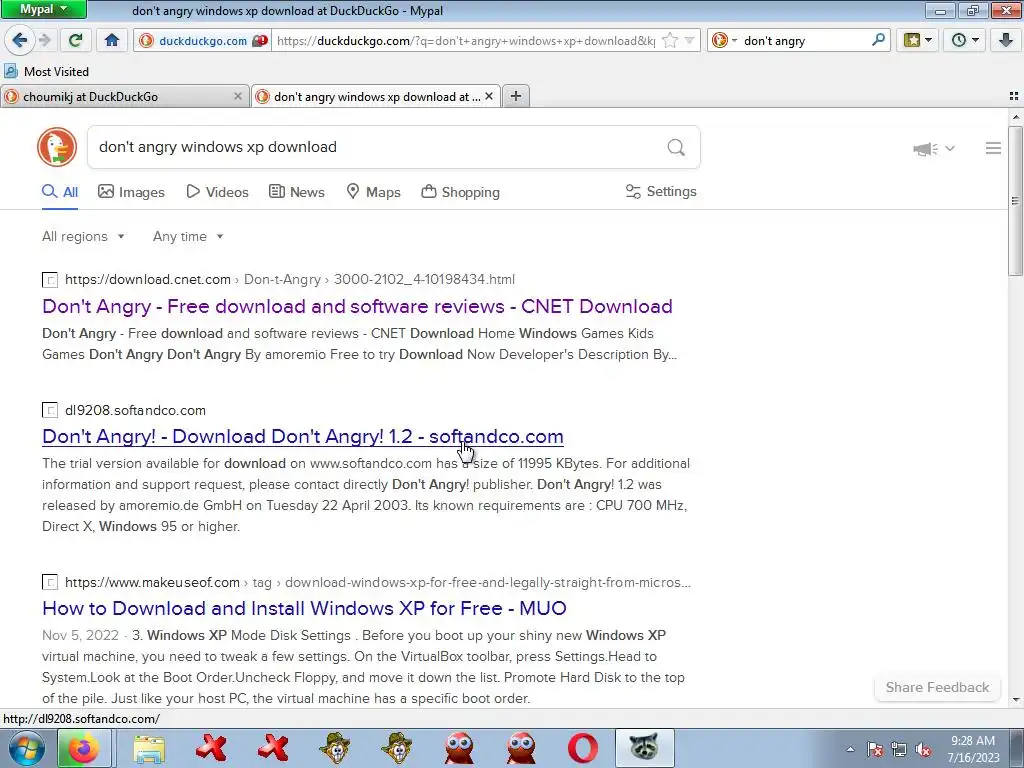Submit search with the page magnifier icon

coord(677,148)
